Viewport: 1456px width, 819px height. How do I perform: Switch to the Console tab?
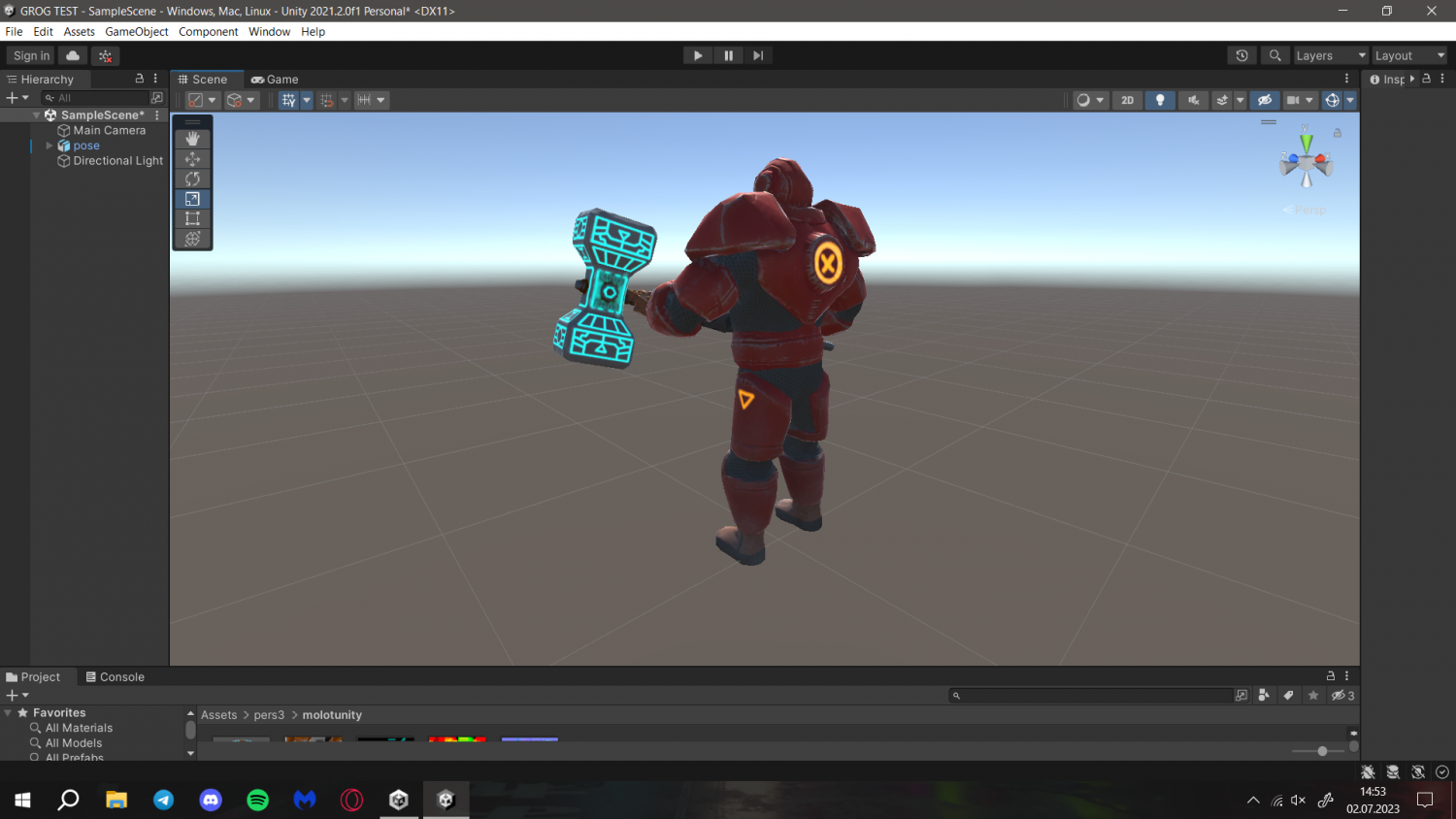(x=115, y=676)
